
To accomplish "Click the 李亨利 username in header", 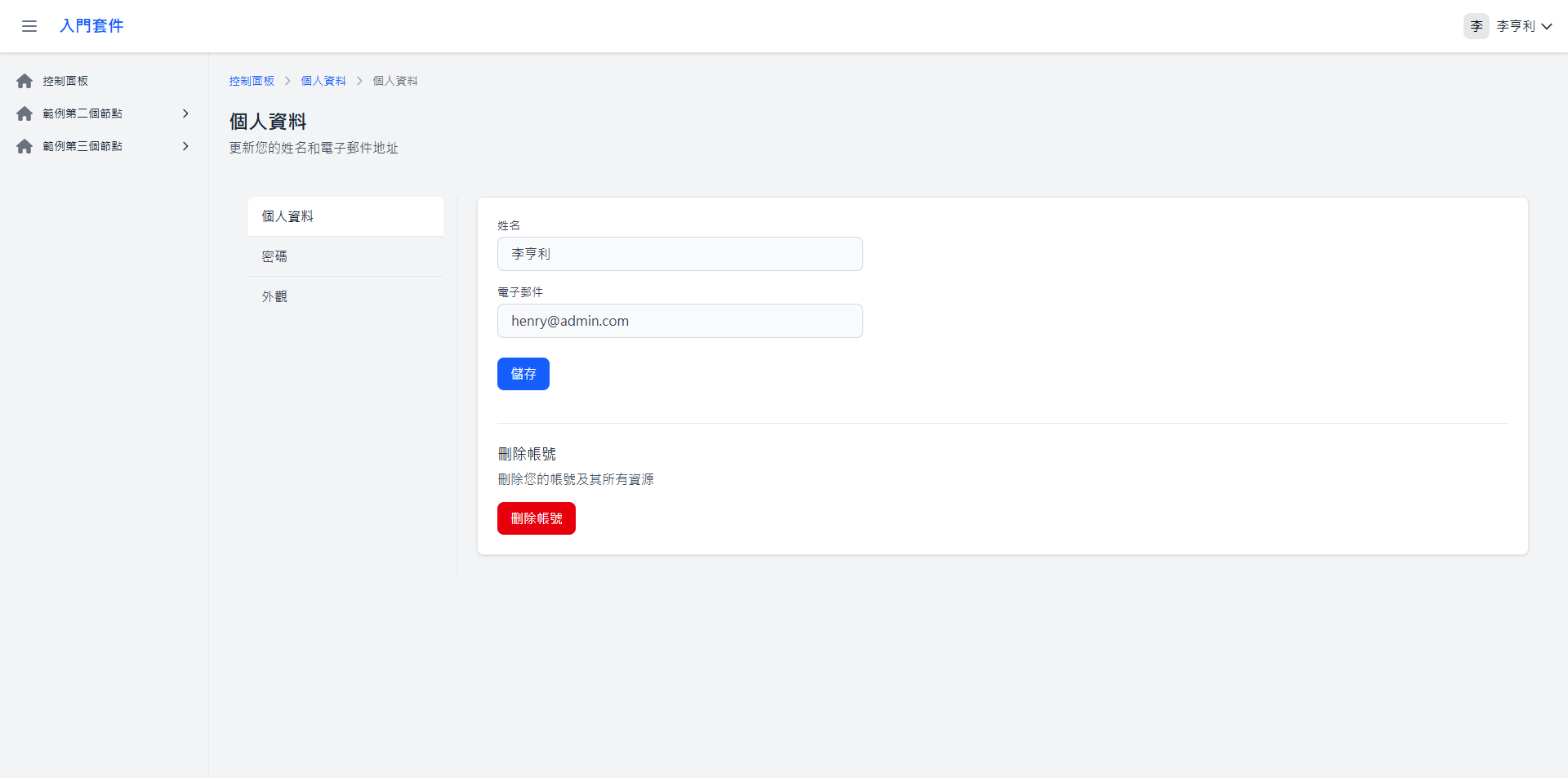I will (1516, 26).
